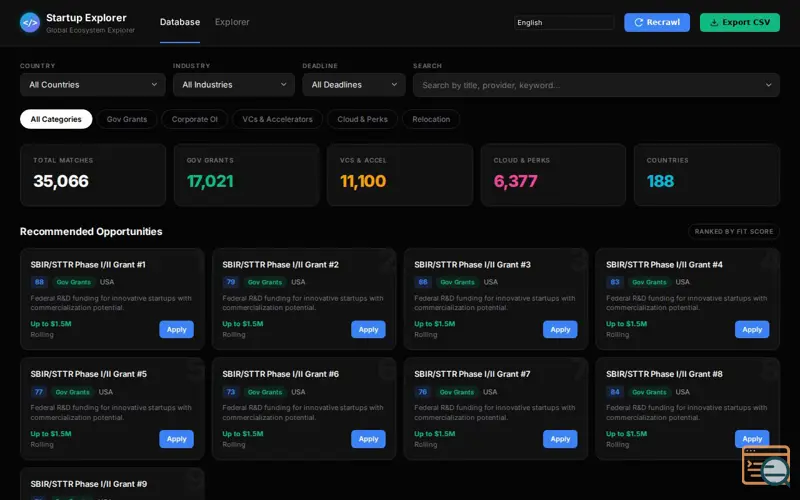Click the Gov Grants 17,021 stat card

coord(246,175)
